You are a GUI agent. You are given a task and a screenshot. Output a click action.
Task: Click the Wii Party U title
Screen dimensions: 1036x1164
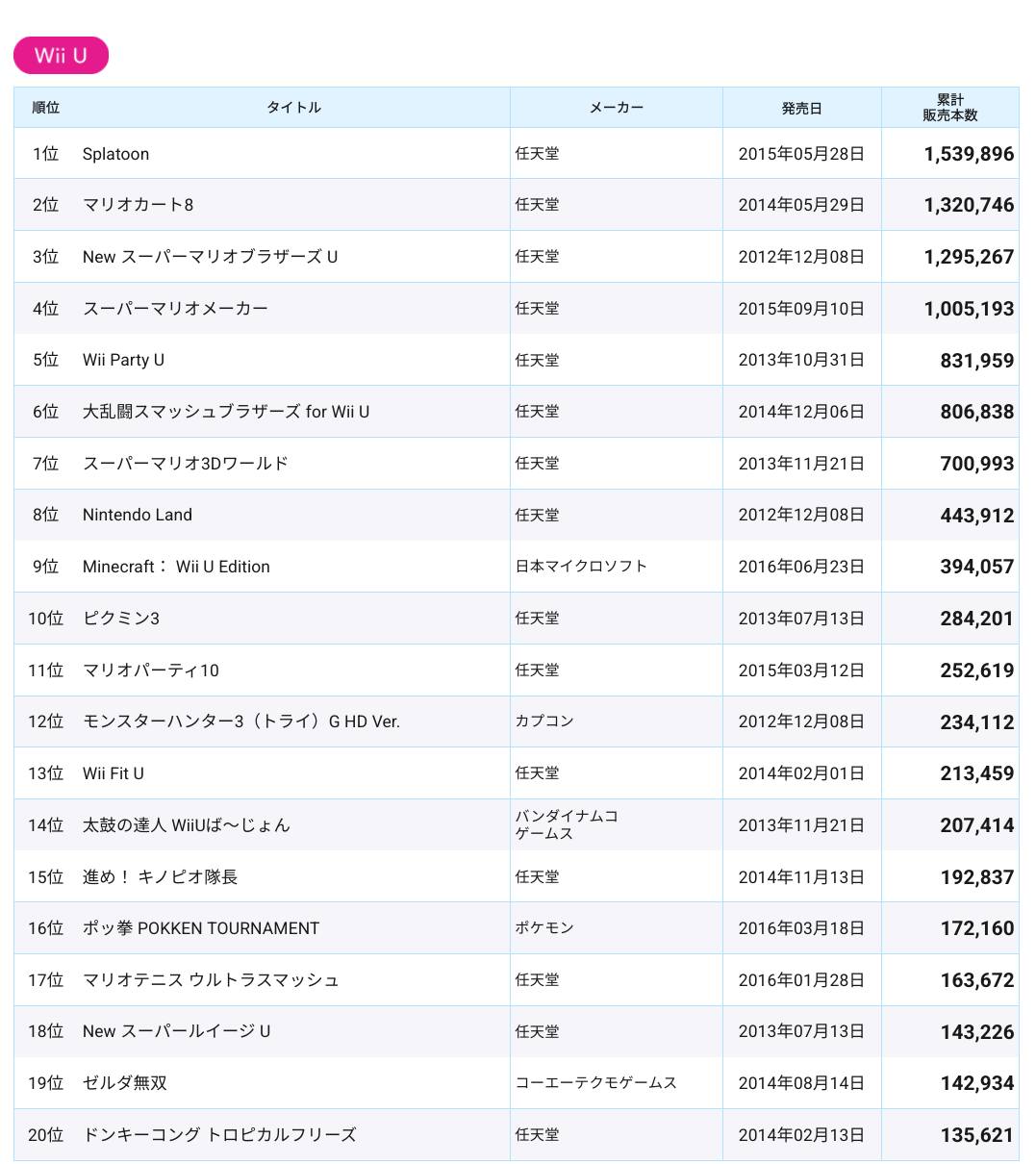[x=123, y=360]
